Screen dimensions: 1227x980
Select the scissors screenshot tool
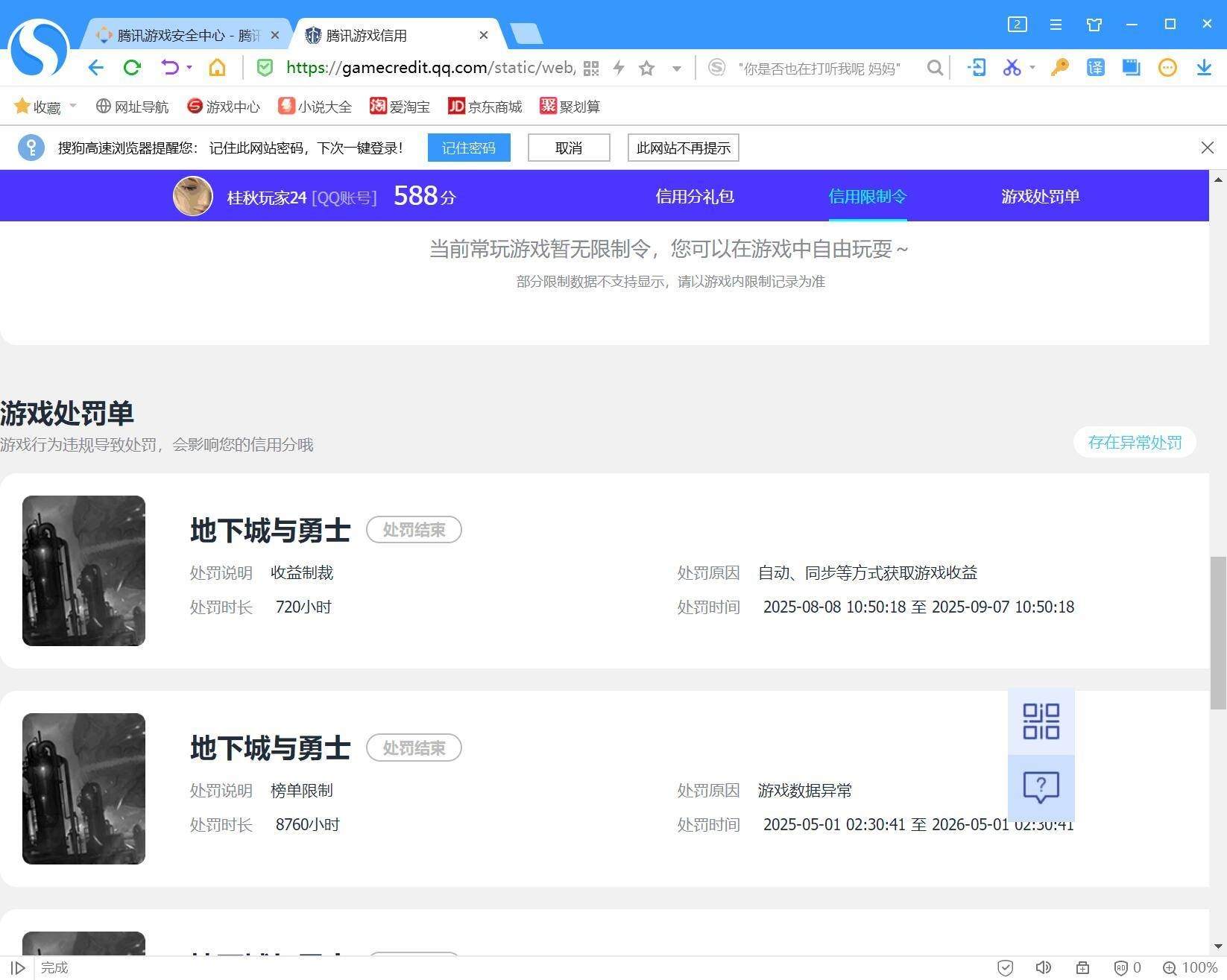point(1012,68)
